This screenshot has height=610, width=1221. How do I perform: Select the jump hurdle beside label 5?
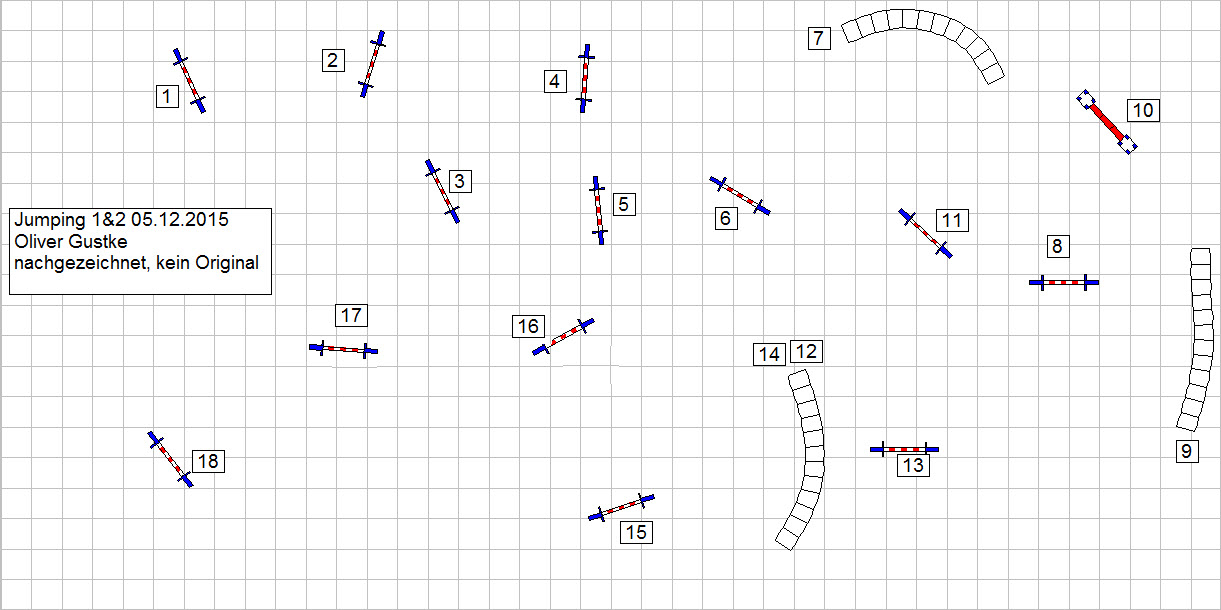[x=598, y=210]
